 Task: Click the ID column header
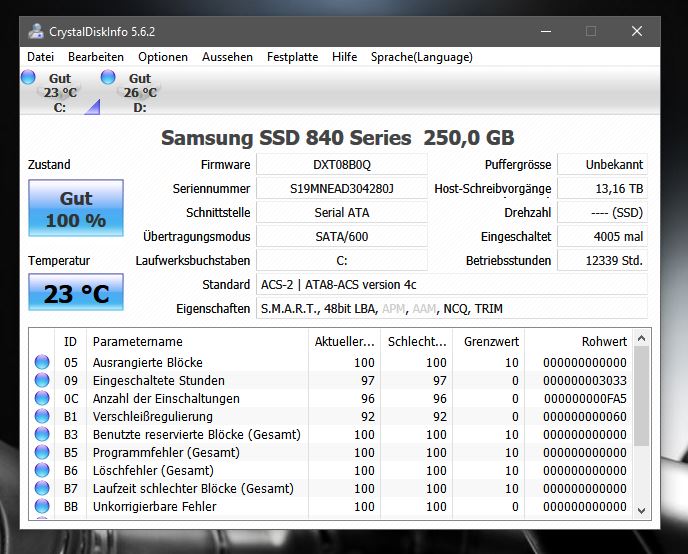pyautogui.click(x=70, y=341)
